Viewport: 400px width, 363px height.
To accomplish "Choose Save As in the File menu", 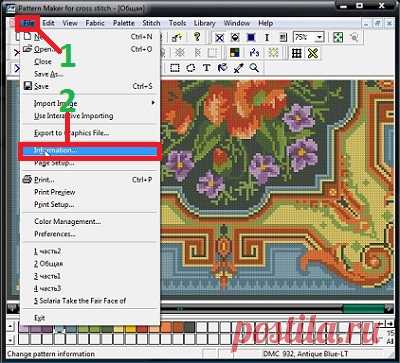I will click(90, 74).
